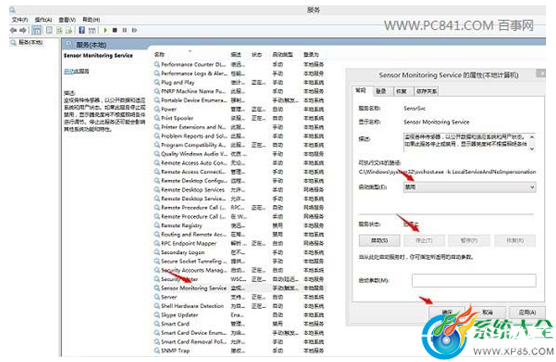Select the Problem Reports and Sol... row

pos(239,136)
